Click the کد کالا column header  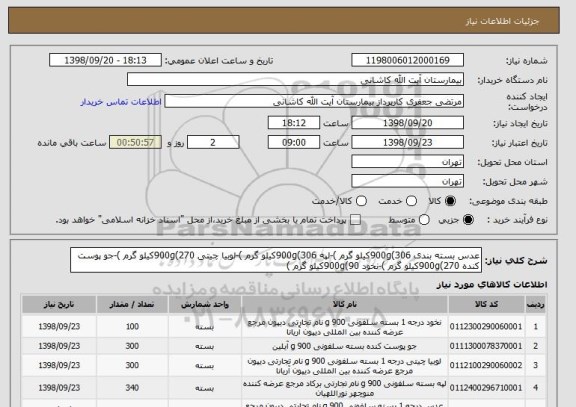point(486,305)
